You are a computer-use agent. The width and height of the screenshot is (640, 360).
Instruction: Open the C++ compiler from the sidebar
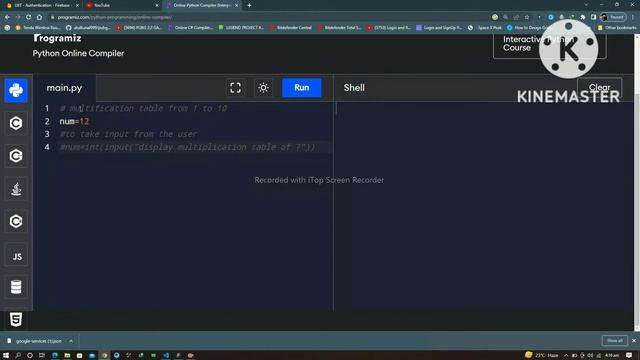pyautogui.click(x=16, y=156)
